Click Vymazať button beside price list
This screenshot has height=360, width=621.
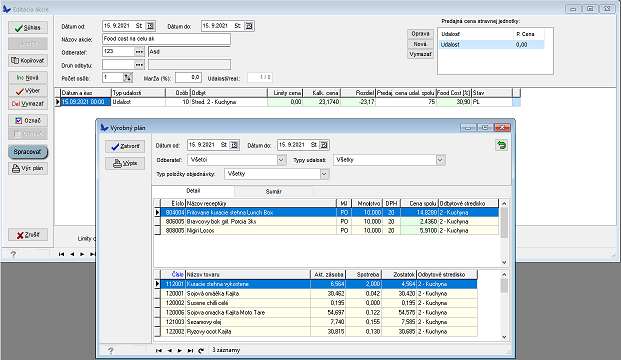[420, 54]
